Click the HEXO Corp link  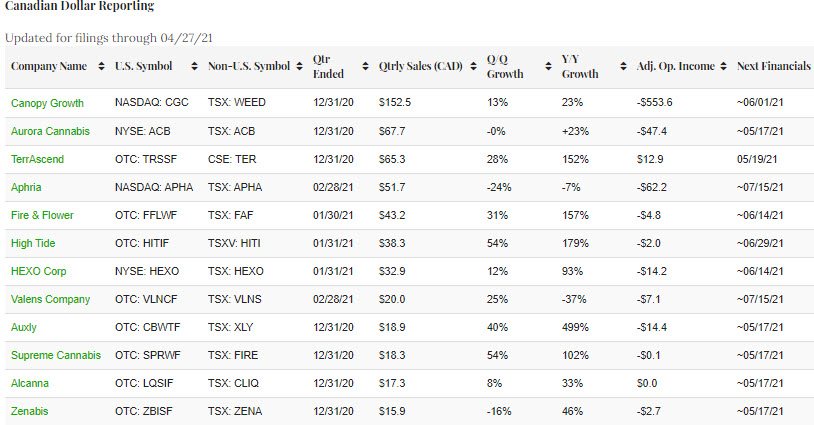tap(39, 271)
